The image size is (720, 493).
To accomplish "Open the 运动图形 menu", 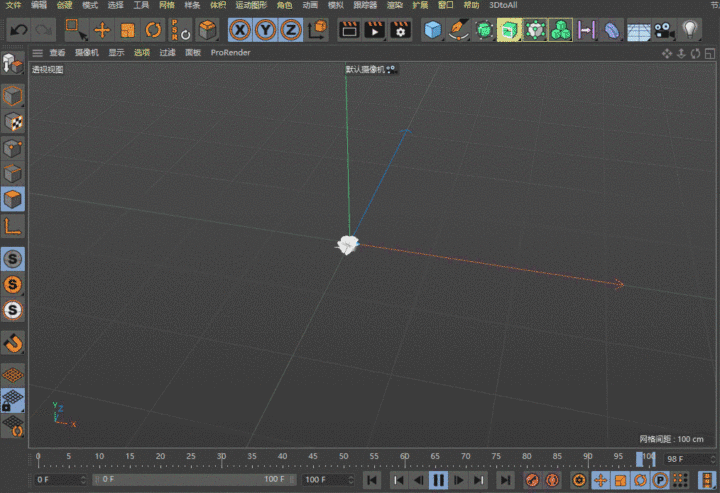I will pyautogui.click(x=251, y=5).
